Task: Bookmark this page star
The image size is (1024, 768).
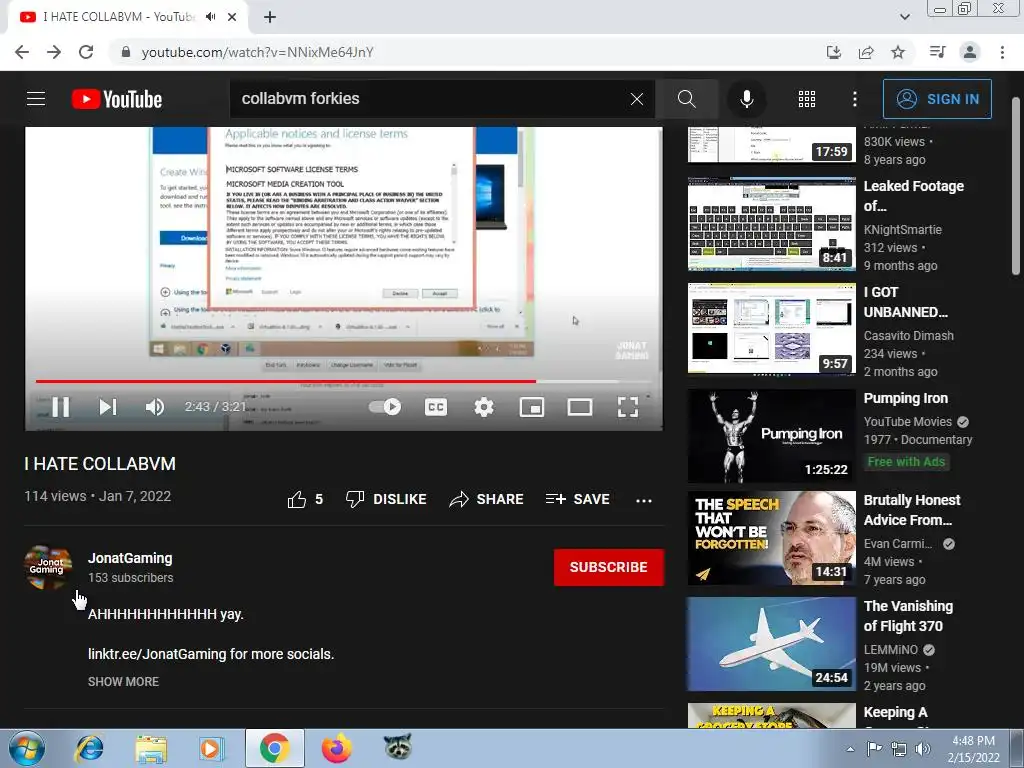Action: (898, 52)
